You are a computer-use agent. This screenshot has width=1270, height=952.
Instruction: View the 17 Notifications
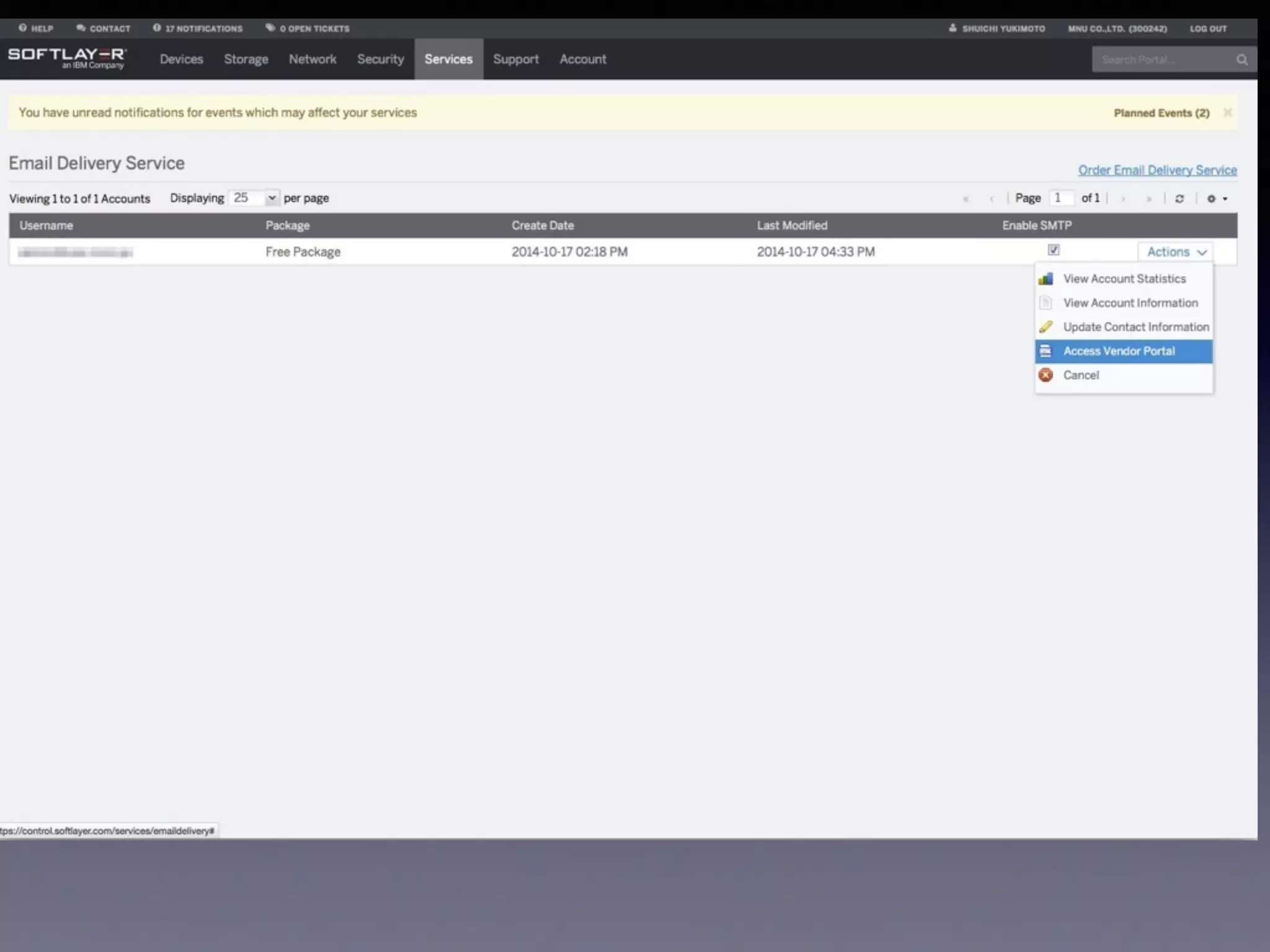tap(198, 29)
